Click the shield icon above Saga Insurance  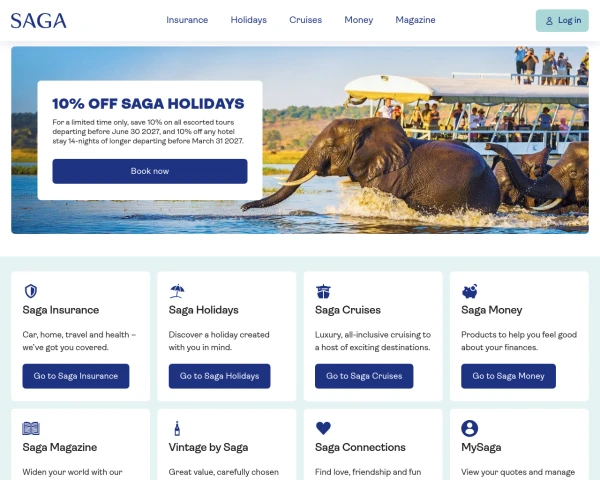[31, 291]
